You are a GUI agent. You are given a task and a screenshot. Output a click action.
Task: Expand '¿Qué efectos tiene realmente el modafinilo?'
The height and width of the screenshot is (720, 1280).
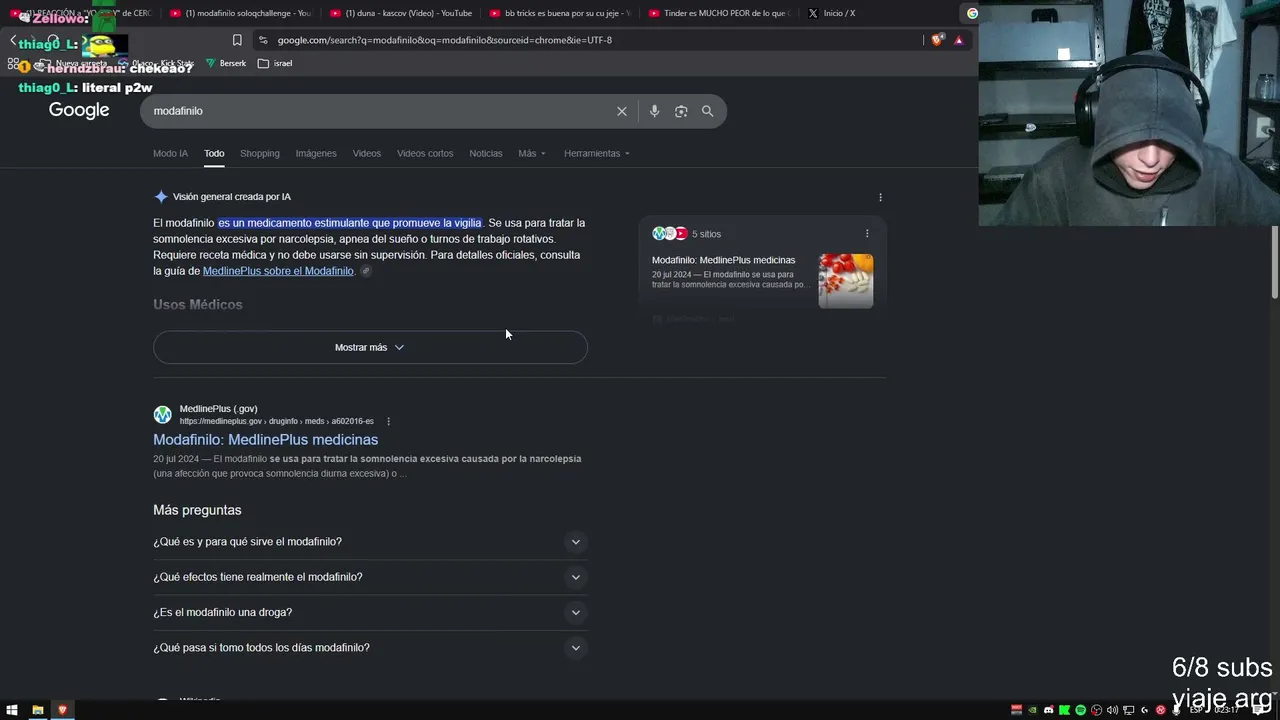pos(370,577)
